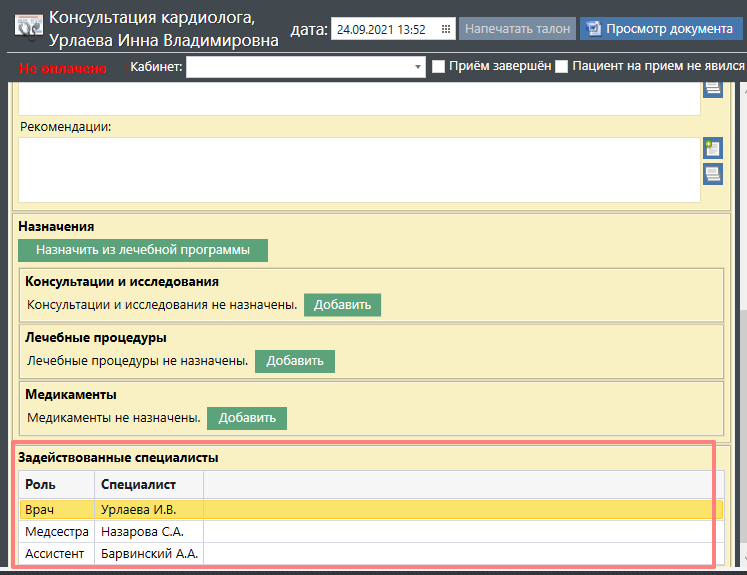
Task: Click into the date and time field
Action: pos(383,29)
